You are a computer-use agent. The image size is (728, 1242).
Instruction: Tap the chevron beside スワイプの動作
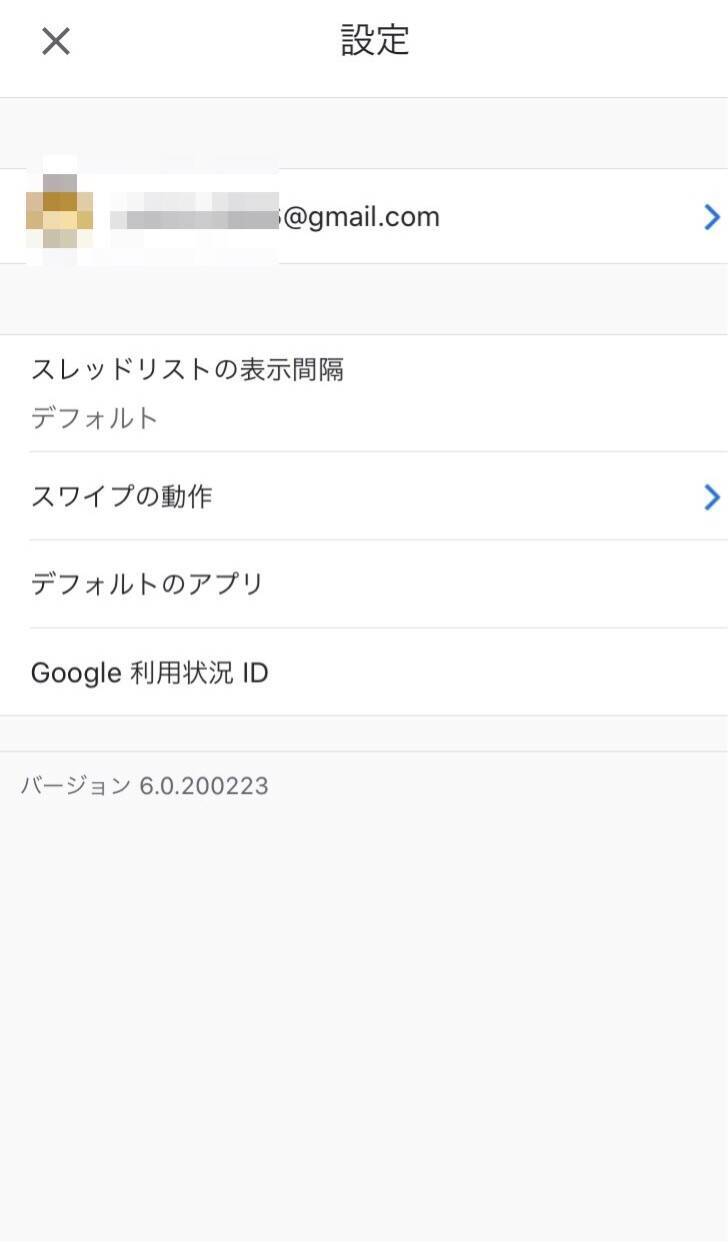click(711, 497)
